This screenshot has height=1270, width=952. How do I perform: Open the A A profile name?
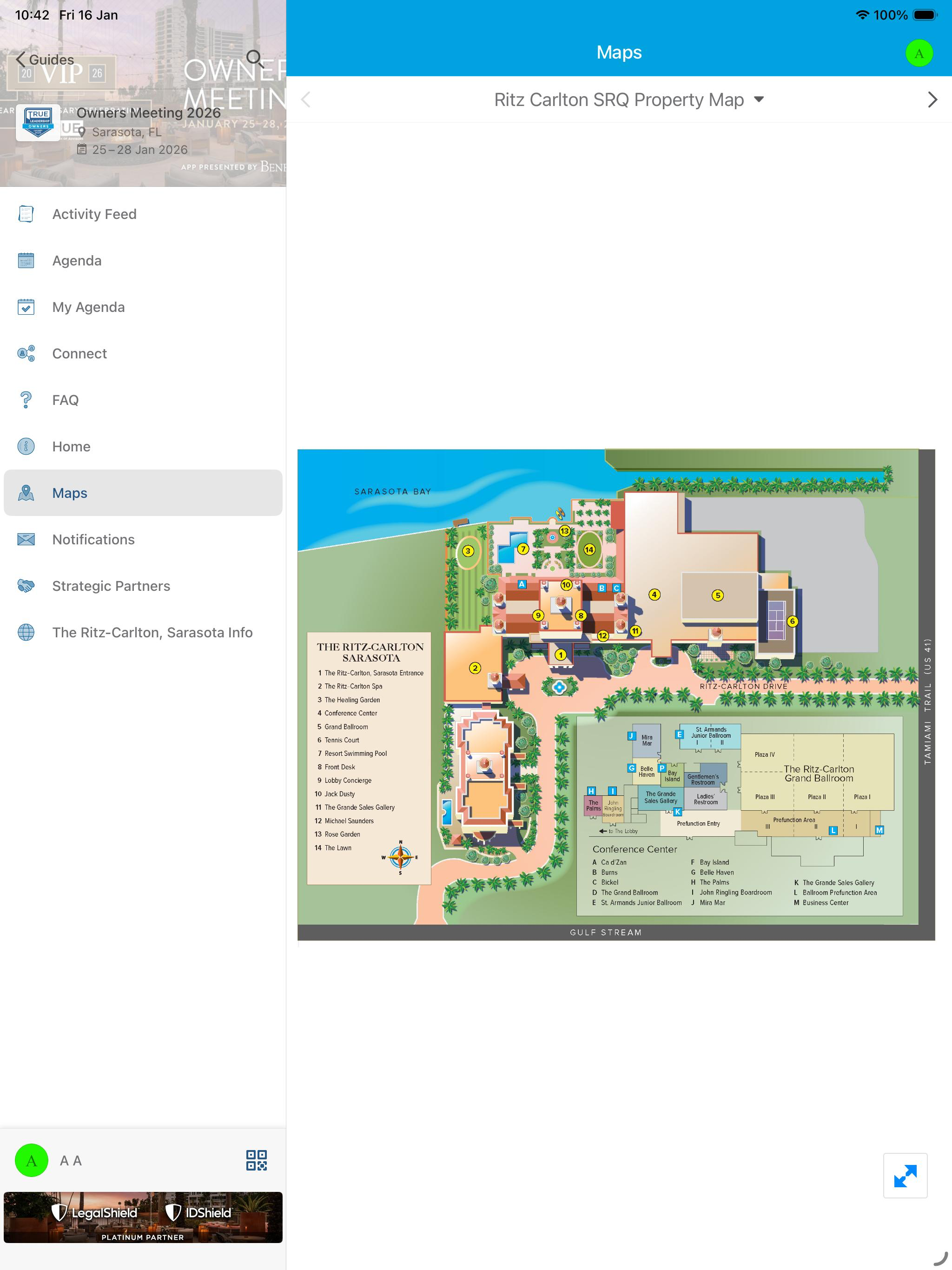(71, 1161)
